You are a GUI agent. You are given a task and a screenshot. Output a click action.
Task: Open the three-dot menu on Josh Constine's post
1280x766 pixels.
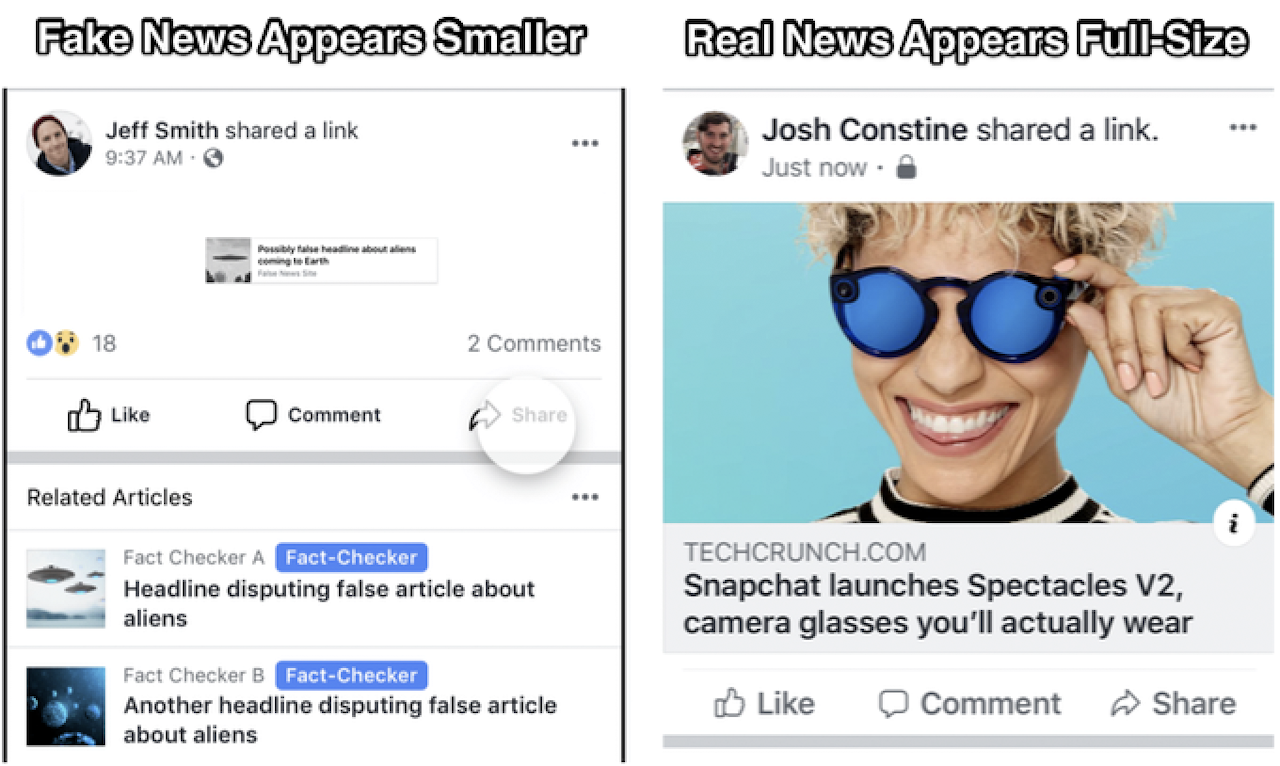[x=1242, y=127]
